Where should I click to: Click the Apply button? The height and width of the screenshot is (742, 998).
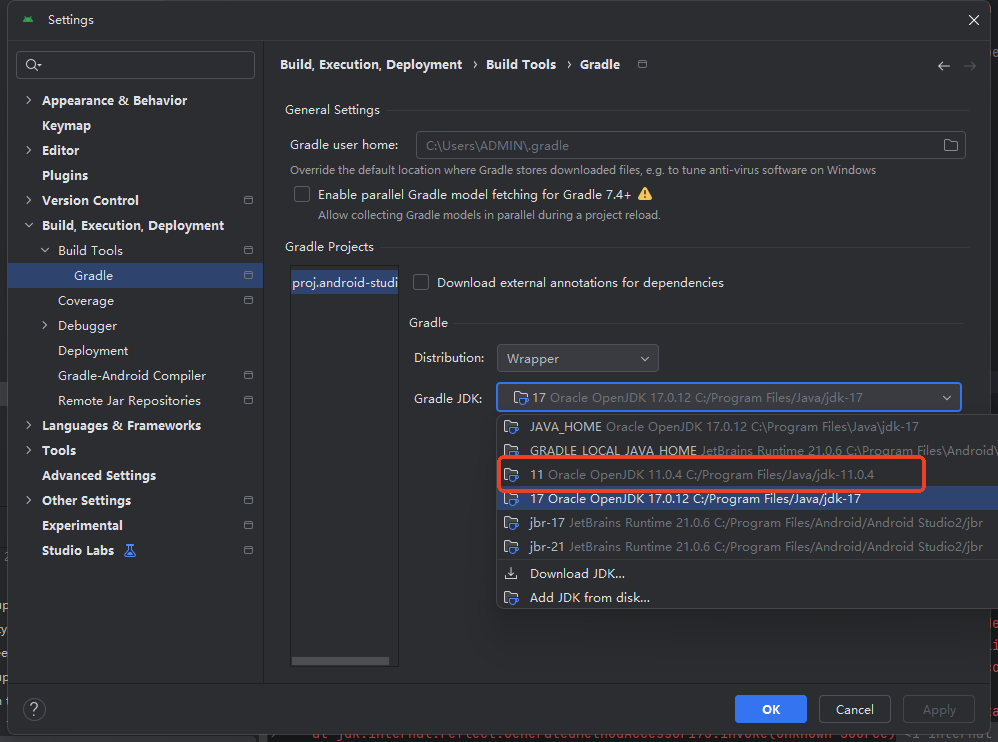click(939, 709)
